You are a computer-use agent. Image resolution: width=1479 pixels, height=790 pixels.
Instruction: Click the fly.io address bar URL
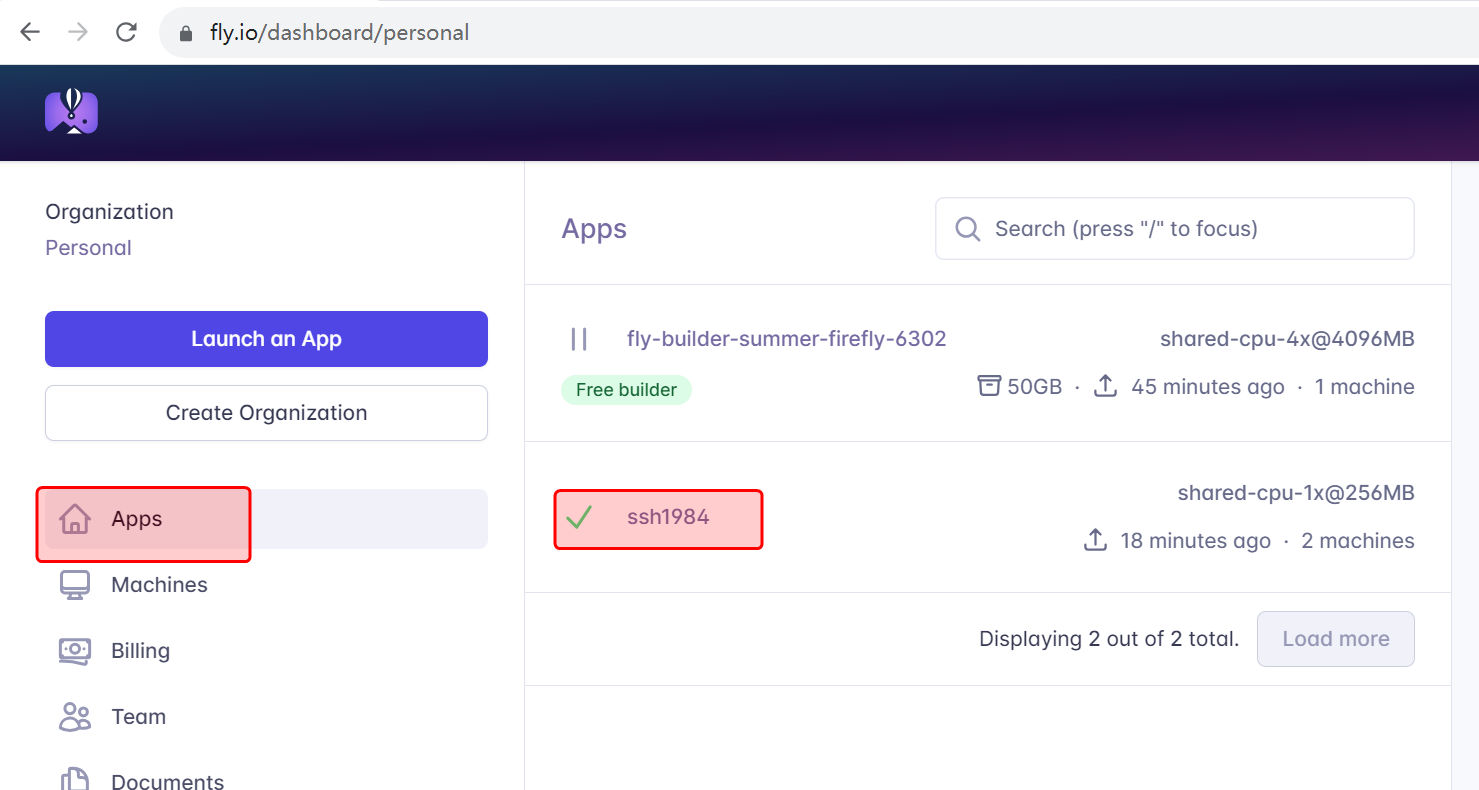340,32
